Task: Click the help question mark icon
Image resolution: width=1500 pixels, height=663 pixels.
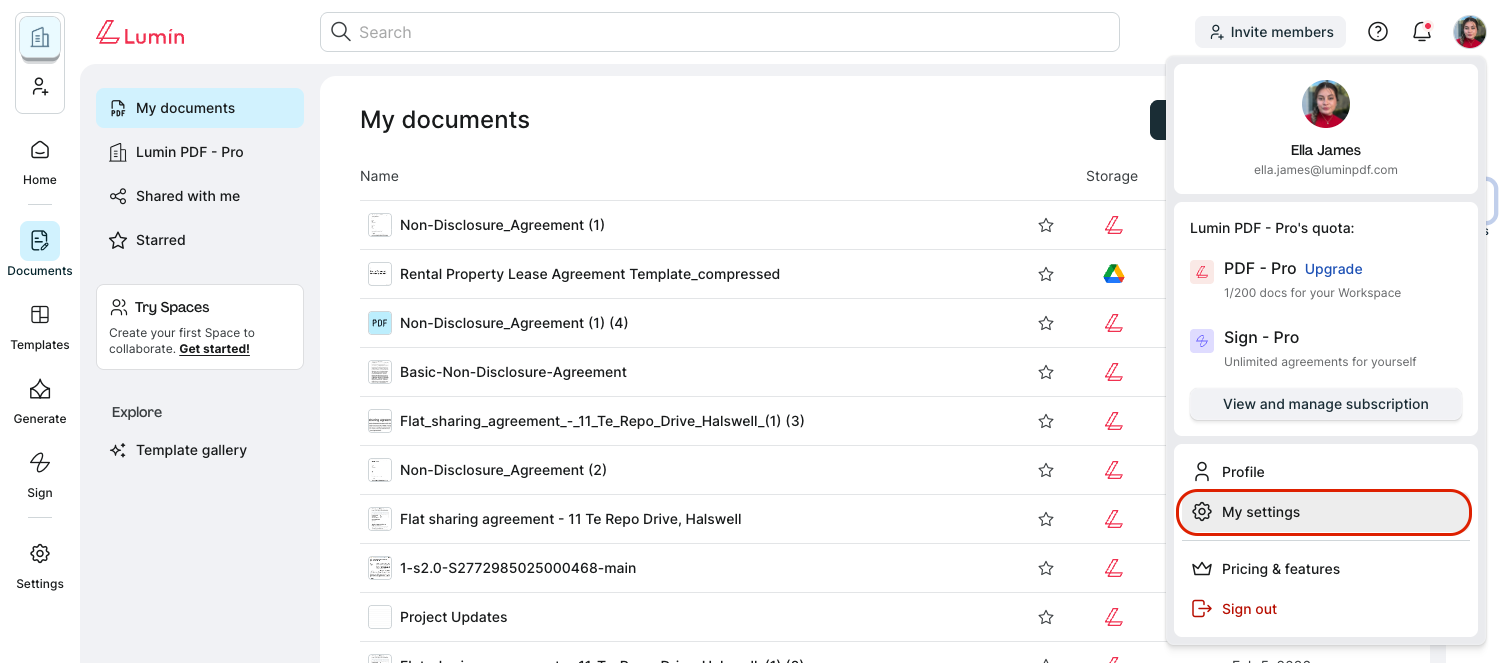Action: (x=1378, y=32)
